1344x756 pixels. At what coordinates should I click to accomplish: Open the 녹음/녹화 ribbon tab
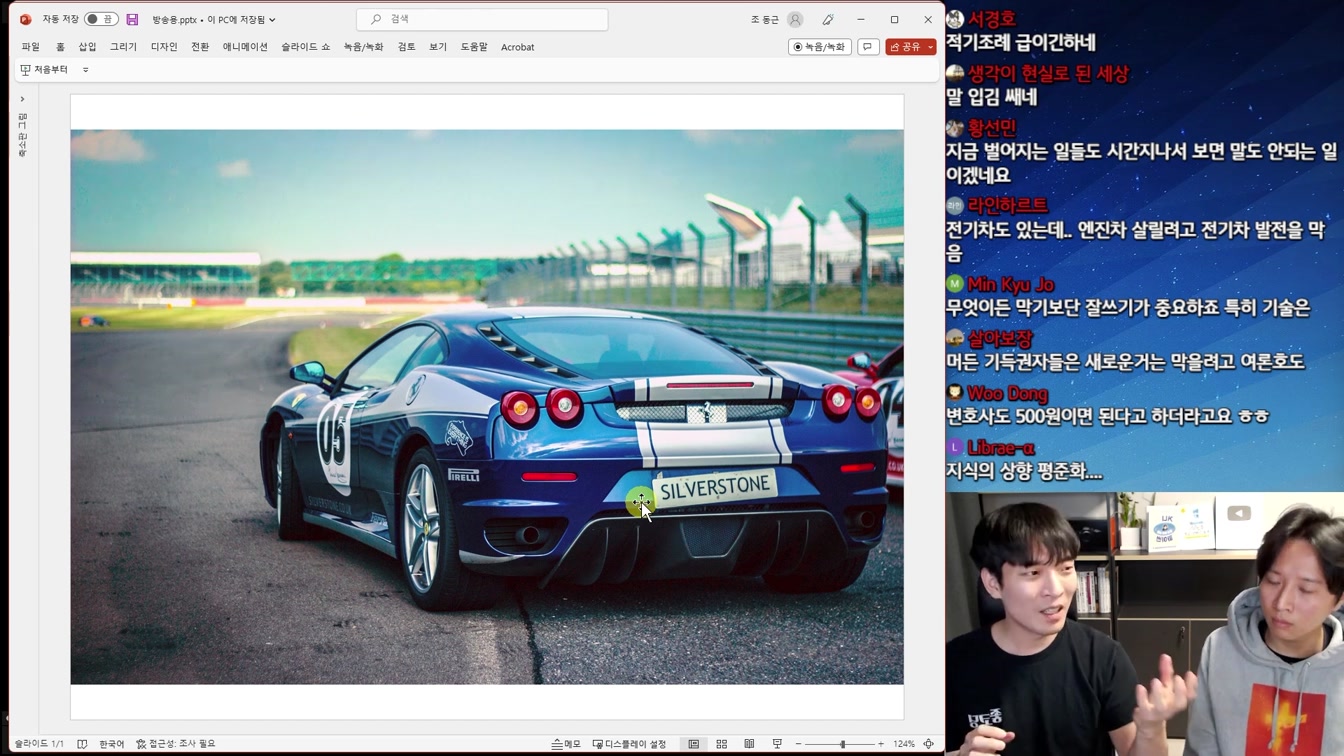point(363,47)
